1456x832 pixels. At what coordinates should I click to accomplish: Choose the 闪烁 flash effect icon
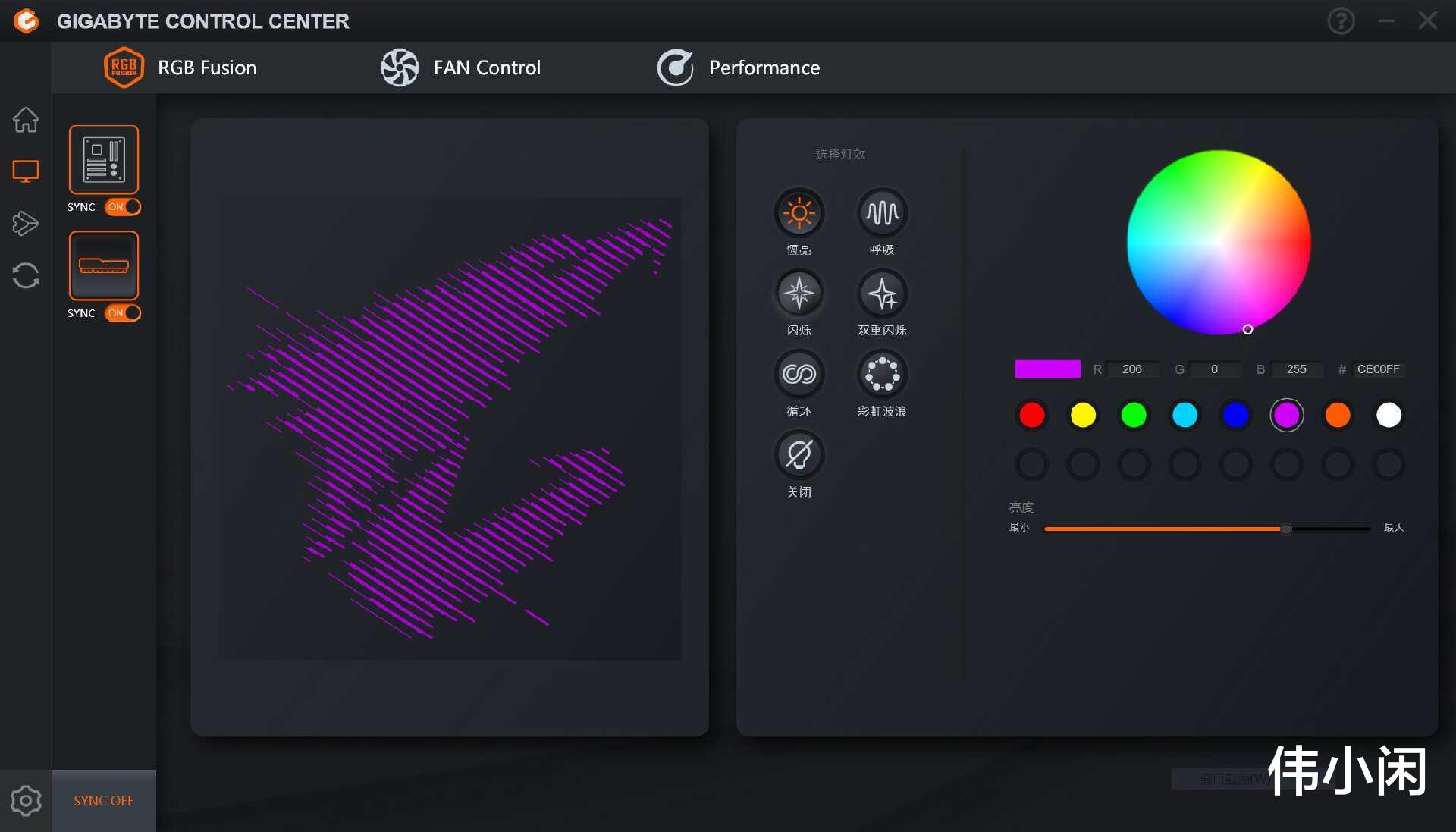(x=799, y=294)
